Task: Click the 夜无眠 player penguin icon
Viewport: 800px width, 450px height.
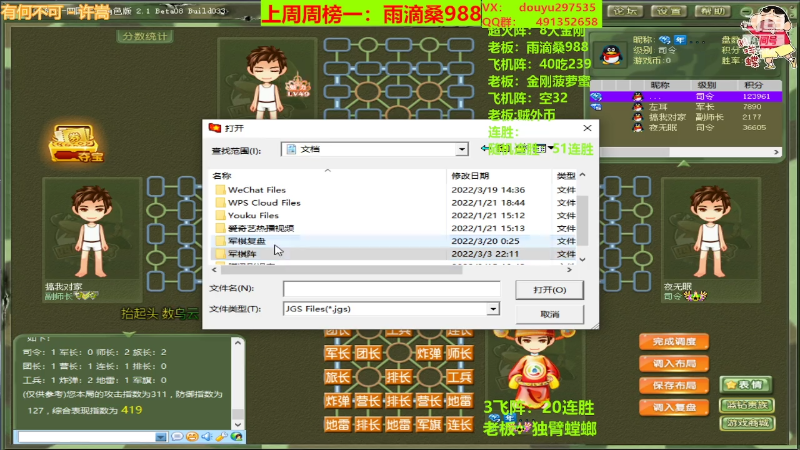Action: point(638,128)
